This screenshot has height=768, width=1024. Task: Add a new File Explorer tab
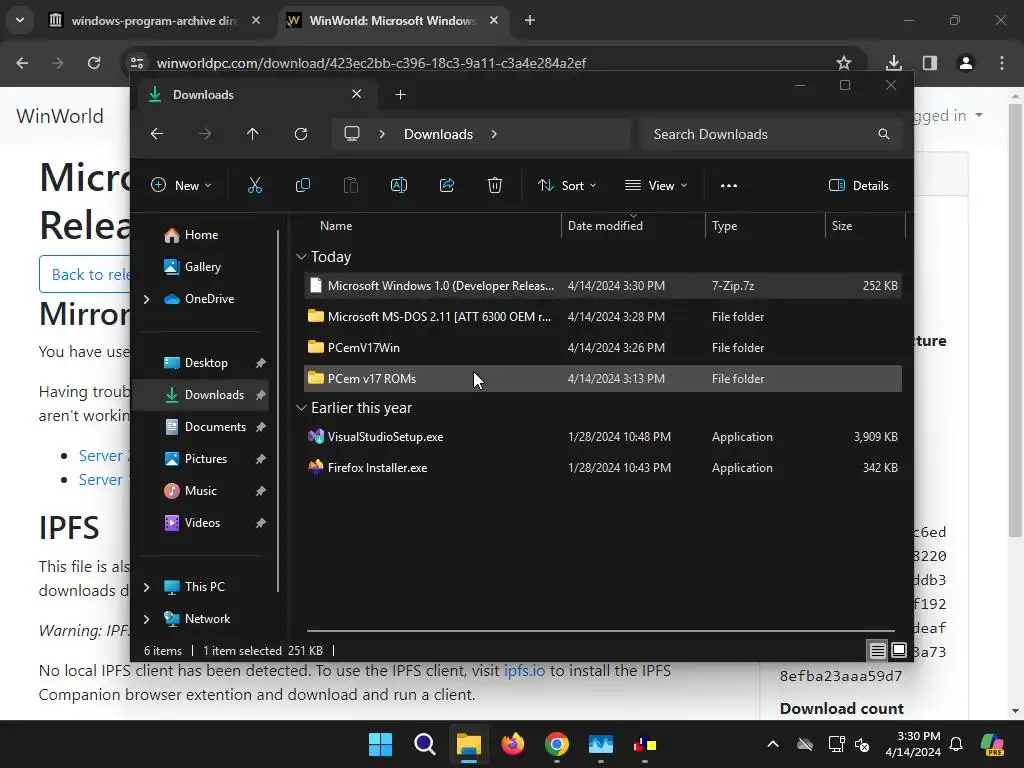(x=400, y=95)
